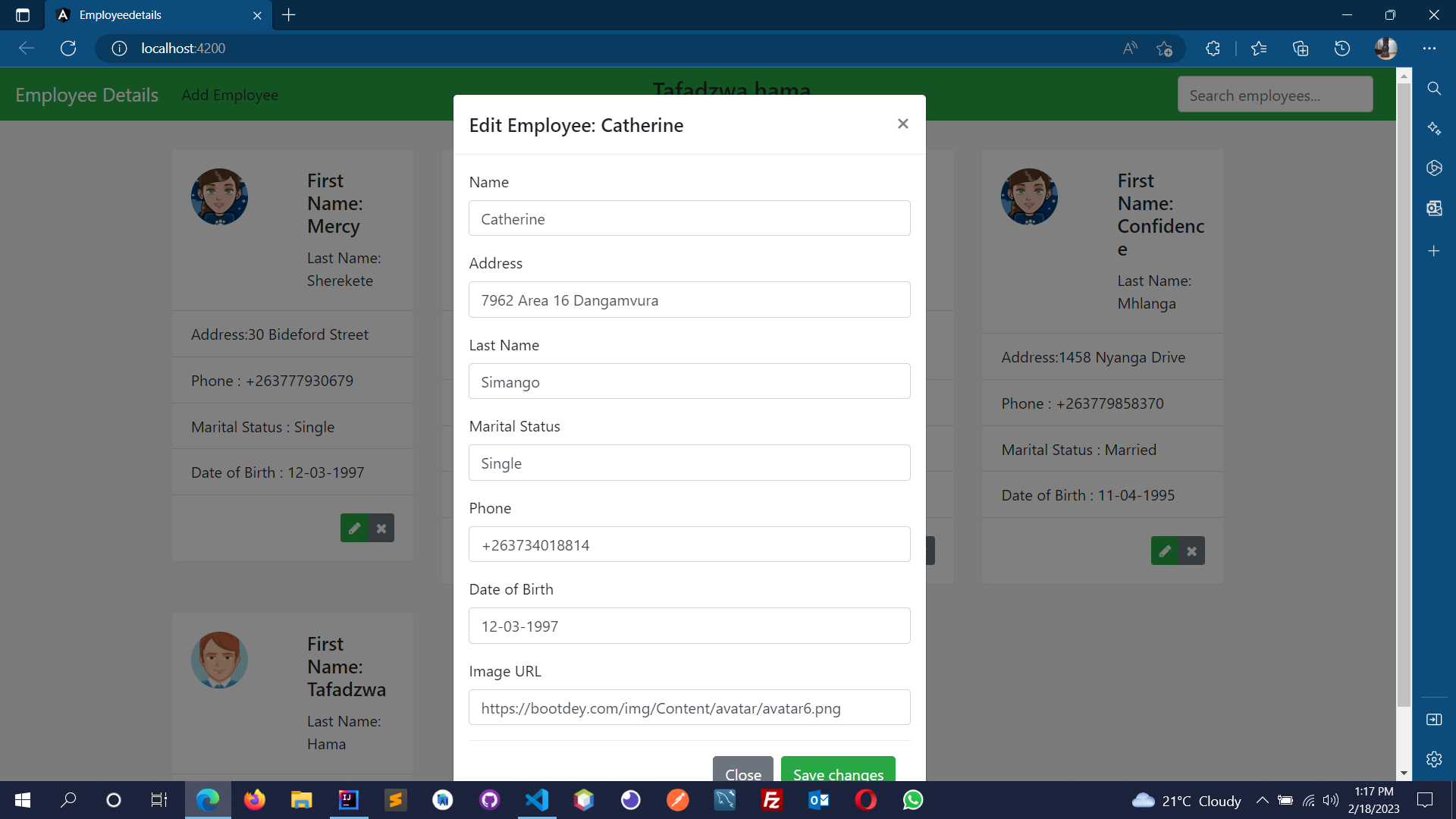
Task: Open browser History icon
Action: [x=1342, y=49]
